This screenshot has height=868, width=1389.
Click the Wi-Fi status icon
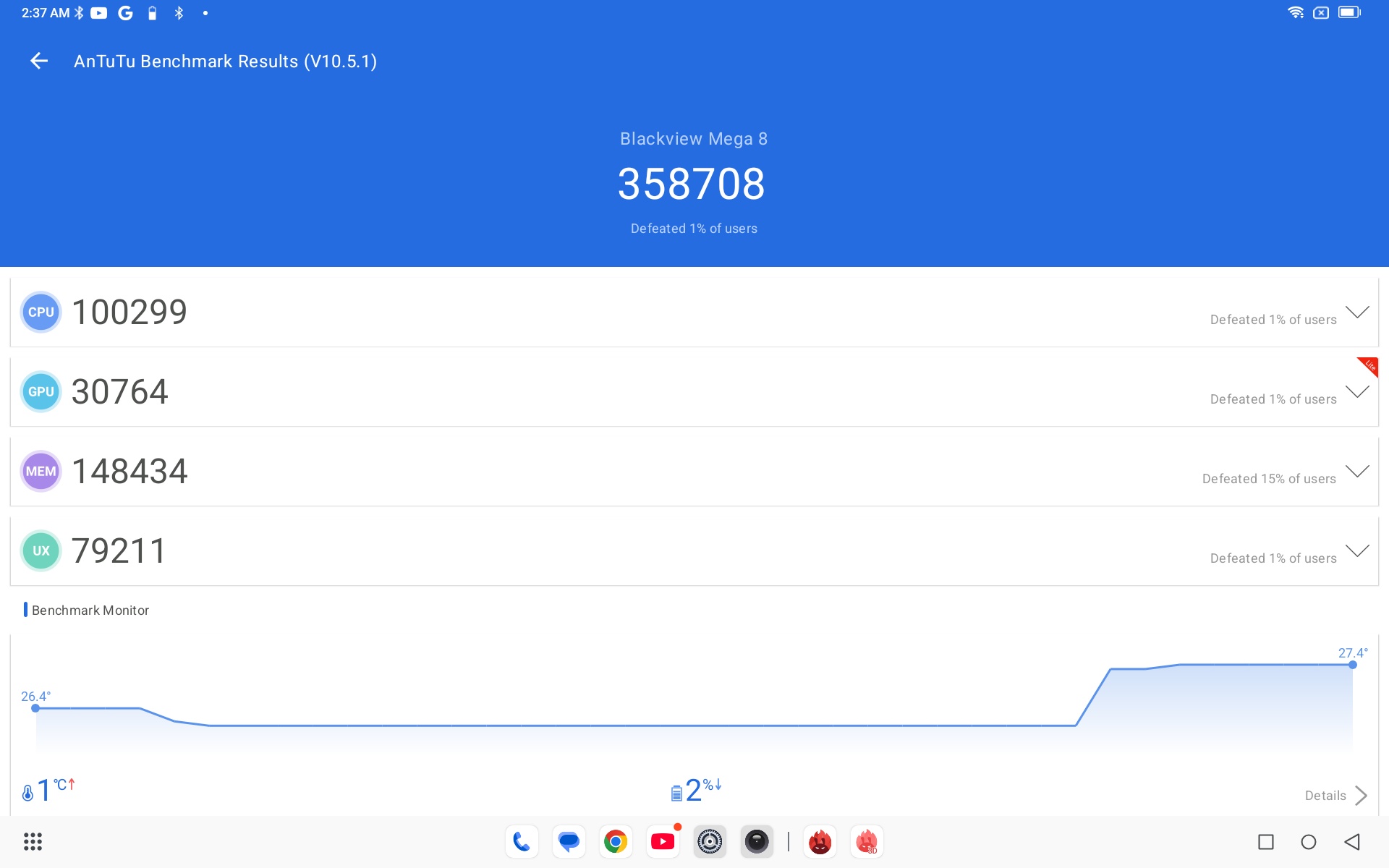pyautogui.click(x=1296, y=12)
